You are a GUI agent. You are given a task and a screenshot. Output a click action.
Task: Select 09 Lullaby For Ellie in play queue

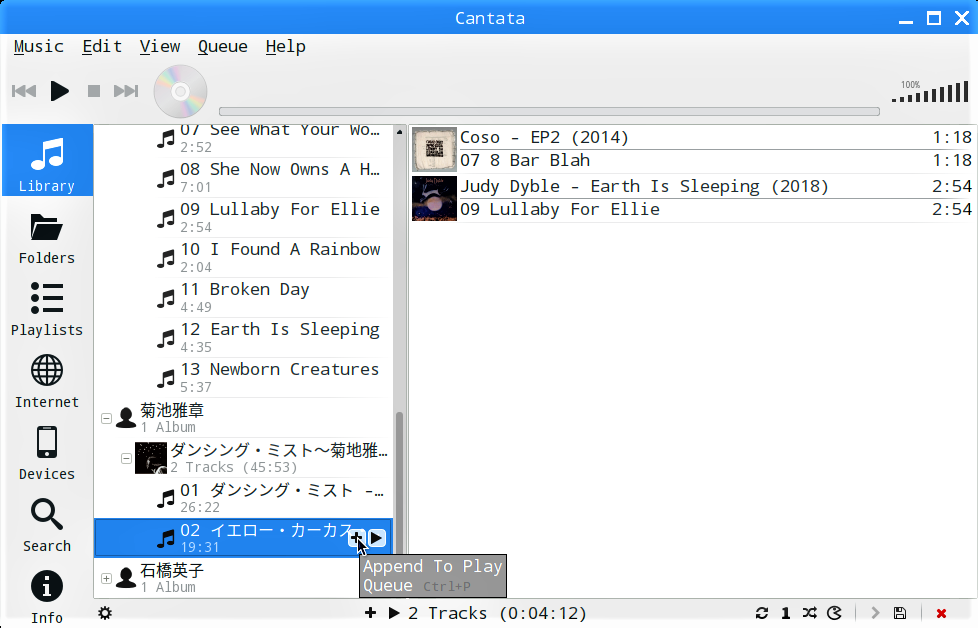[x=716, y=210]
